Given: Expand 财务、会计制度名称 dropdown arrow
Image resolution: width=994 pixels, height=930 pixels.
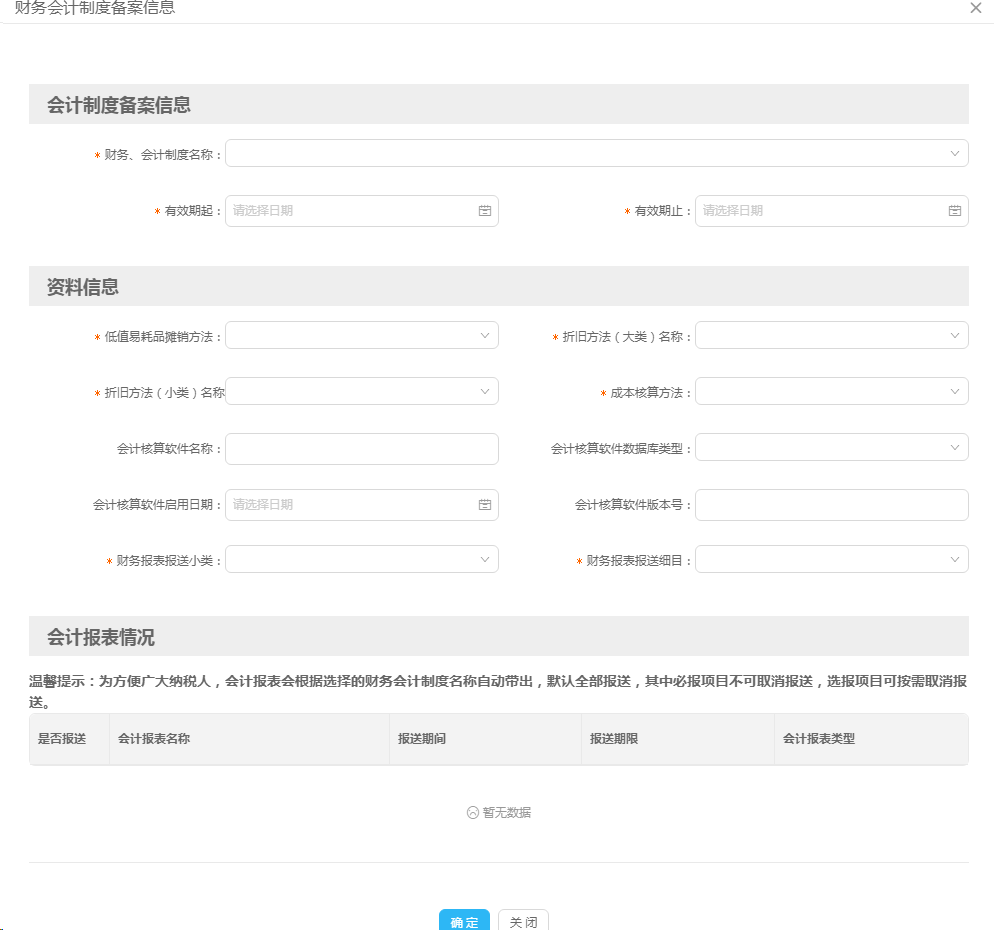Looking at the screenshot, I should pos(955,153).
